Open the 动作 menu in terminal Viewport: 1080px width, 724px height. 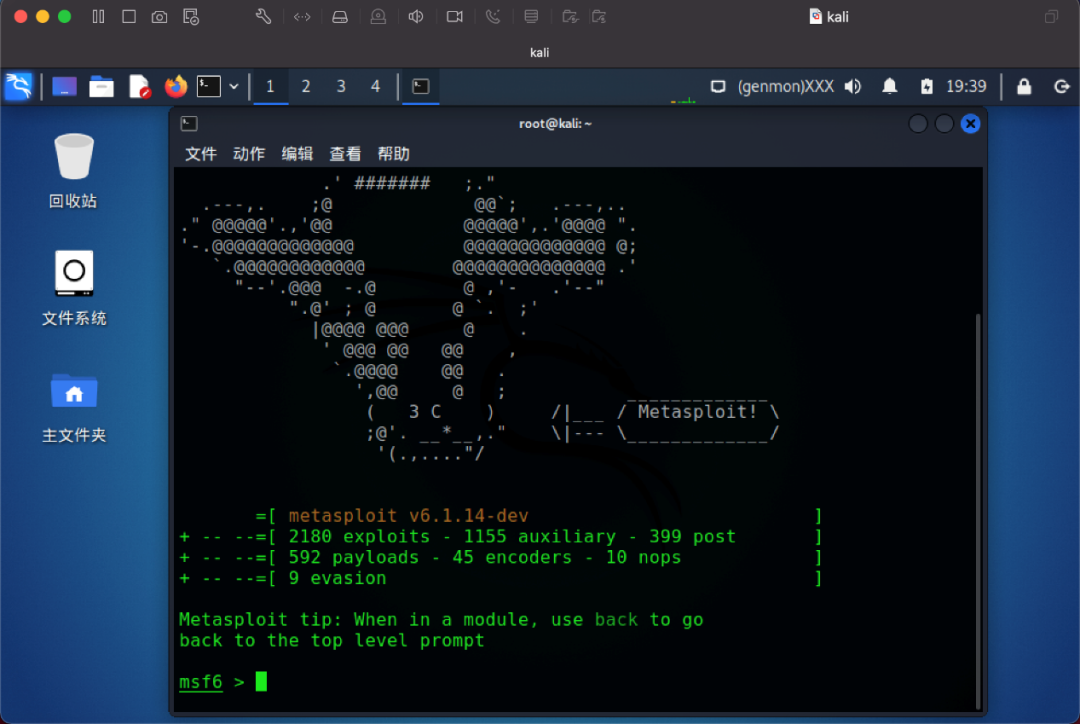pyautogui.click(x=249, y=154)
